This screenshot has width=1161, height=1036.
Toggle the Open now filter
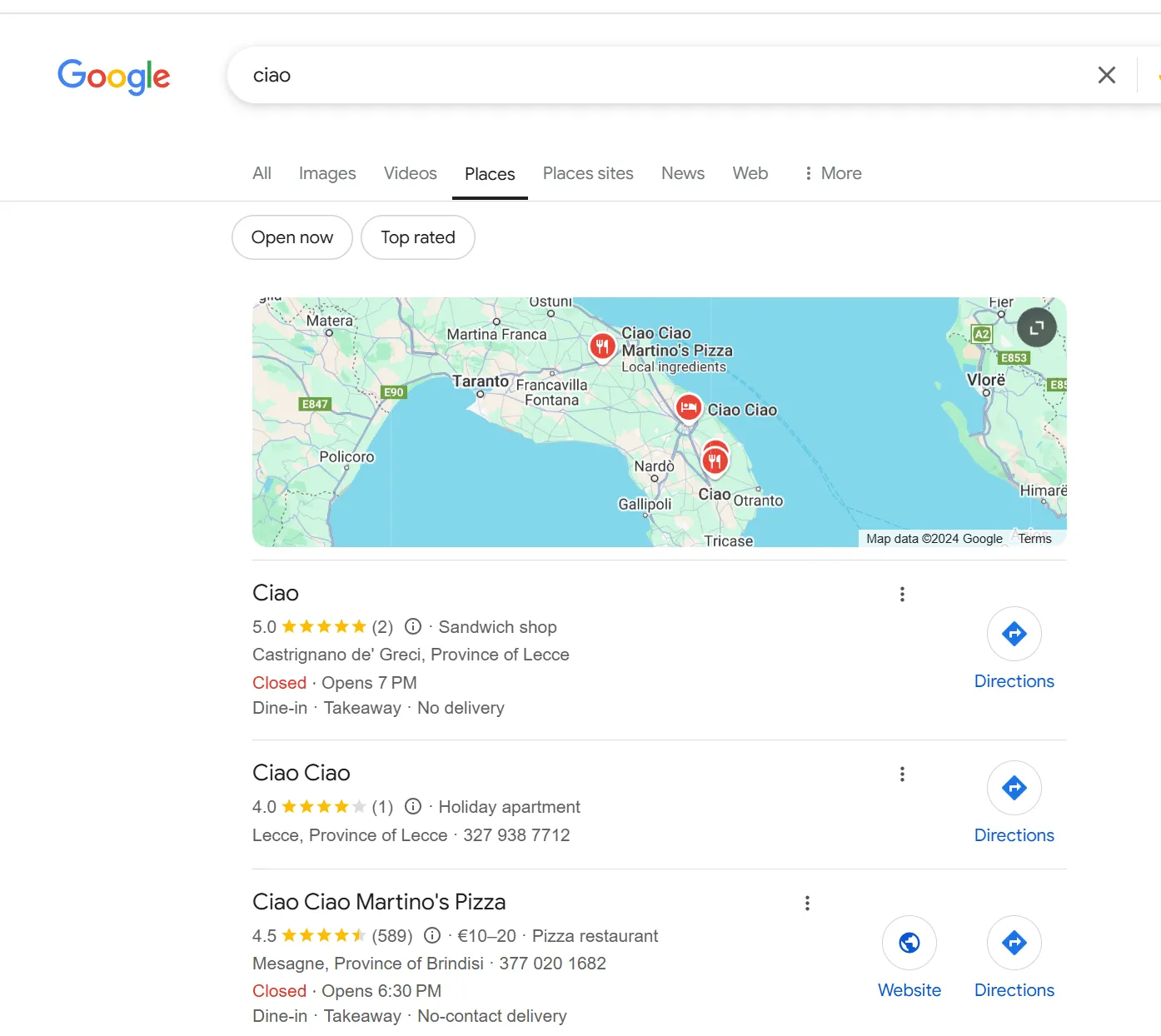click(291, 237)
